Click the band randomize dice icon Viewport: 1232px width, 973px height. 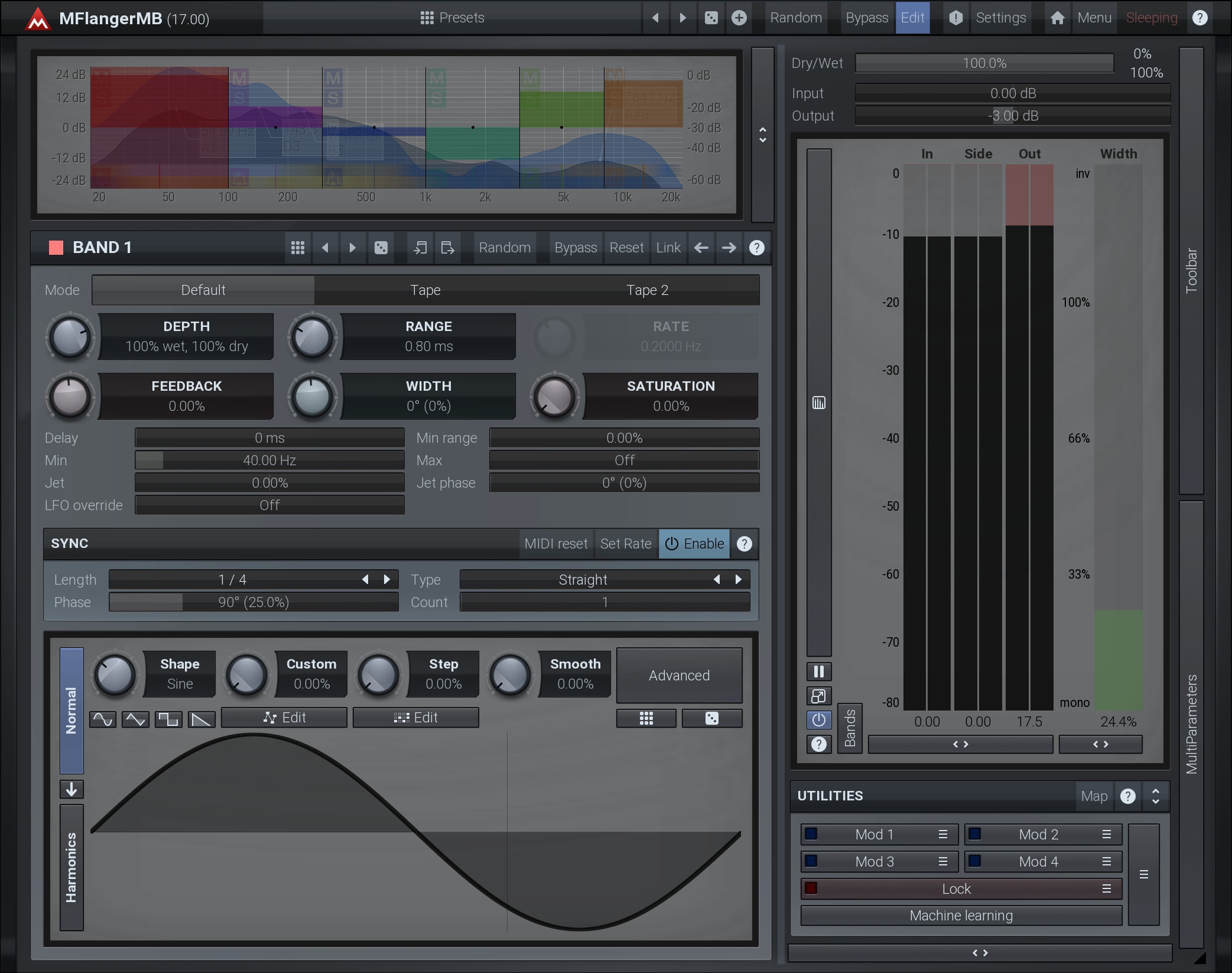click(381, 248)
